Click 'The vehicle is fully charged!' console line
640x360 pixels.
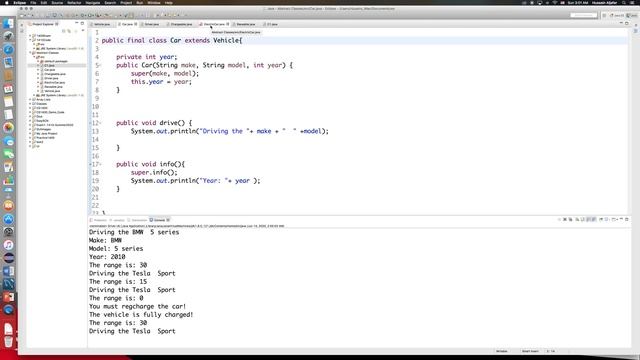pos(141,315)
